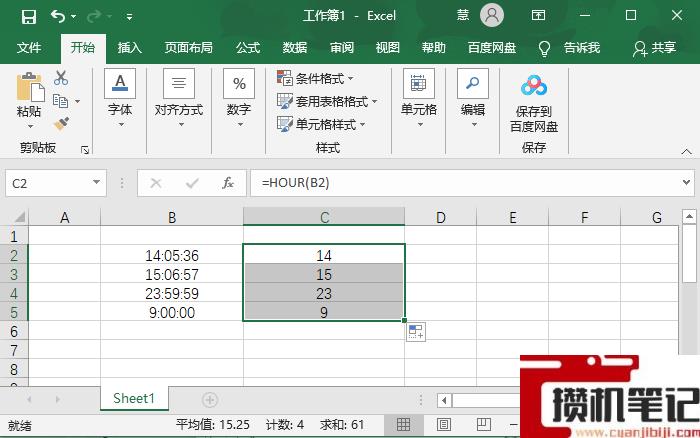Open the 剪贴板 dialog launcher
The width and height of the screenshot is (700, 438).
pos(85,150)
